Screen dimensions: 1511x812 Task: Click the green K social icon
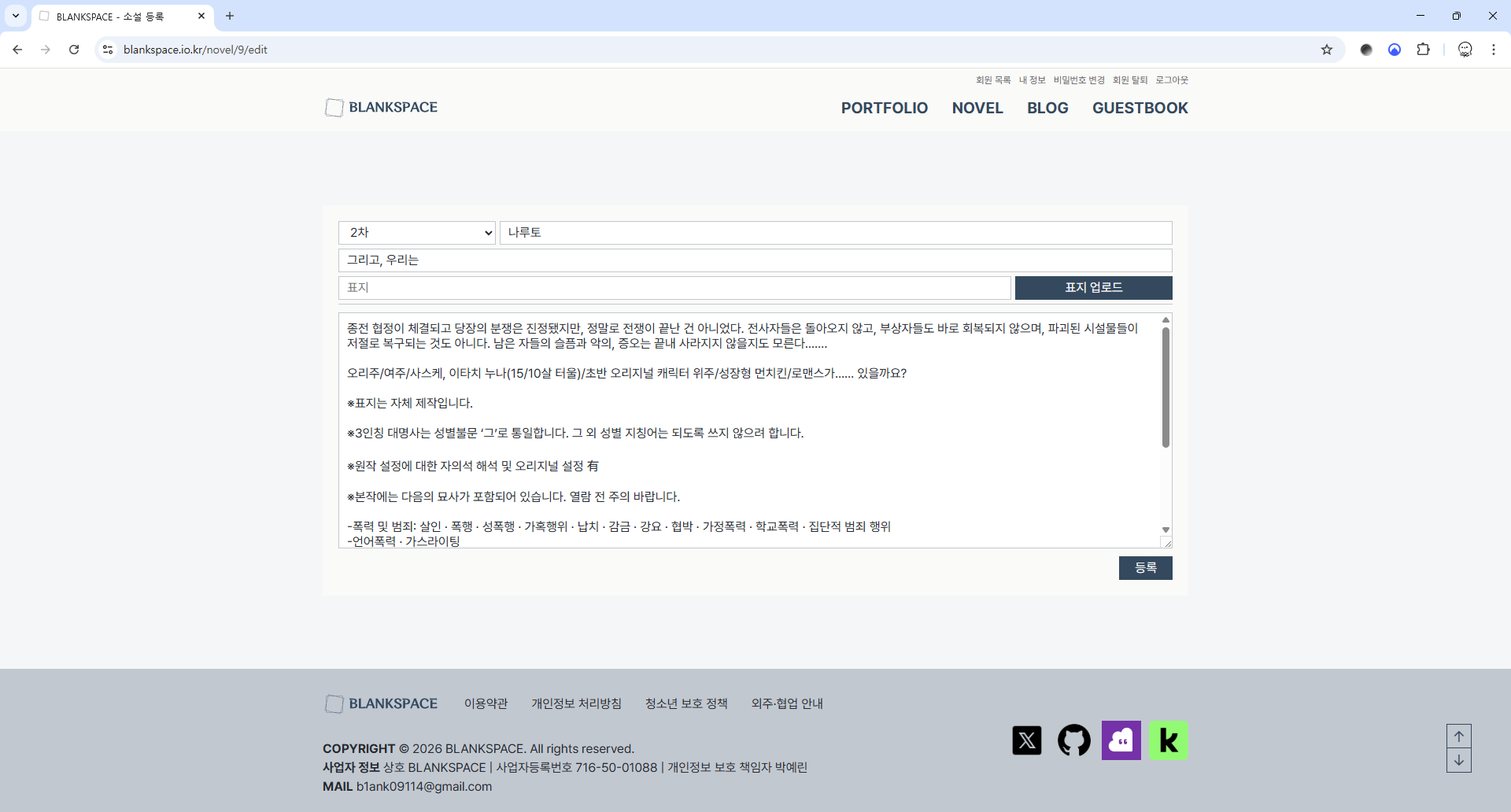[1168, 740]
